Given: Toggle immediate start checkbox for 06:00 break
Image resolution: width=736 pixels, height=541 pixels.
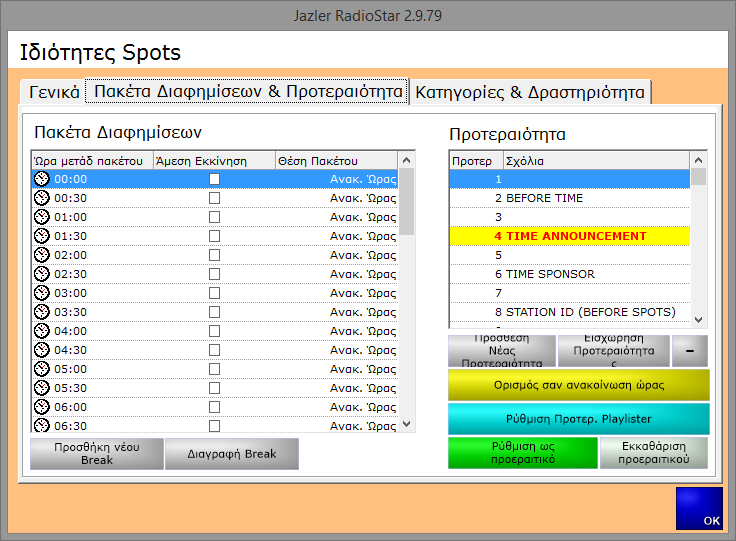Looking at the screenshot, I should tap(215, 407).
